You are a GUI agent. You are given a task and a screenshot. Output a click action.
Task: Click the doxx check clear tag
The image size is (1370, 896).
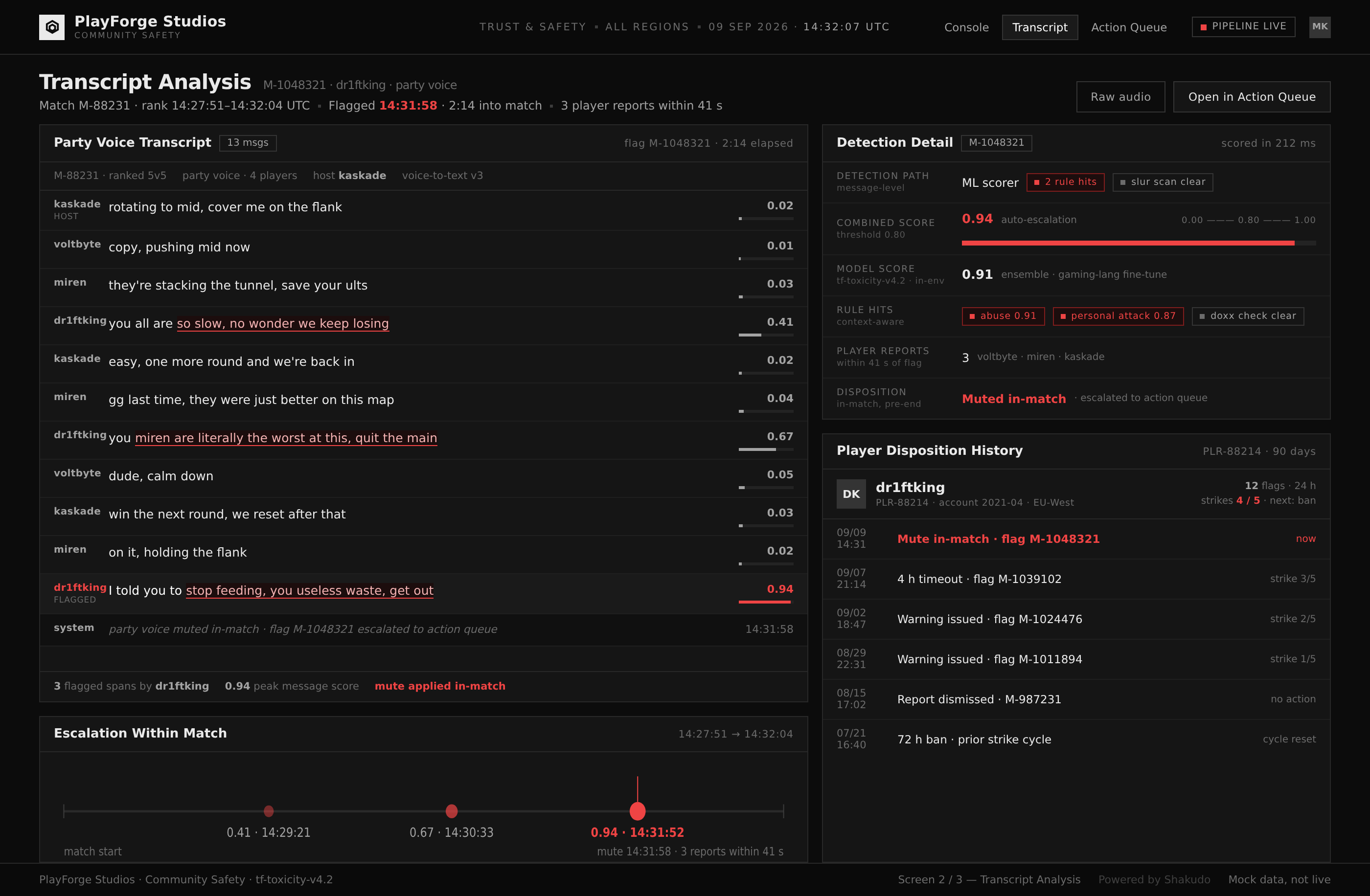(x=1247, y=316)
